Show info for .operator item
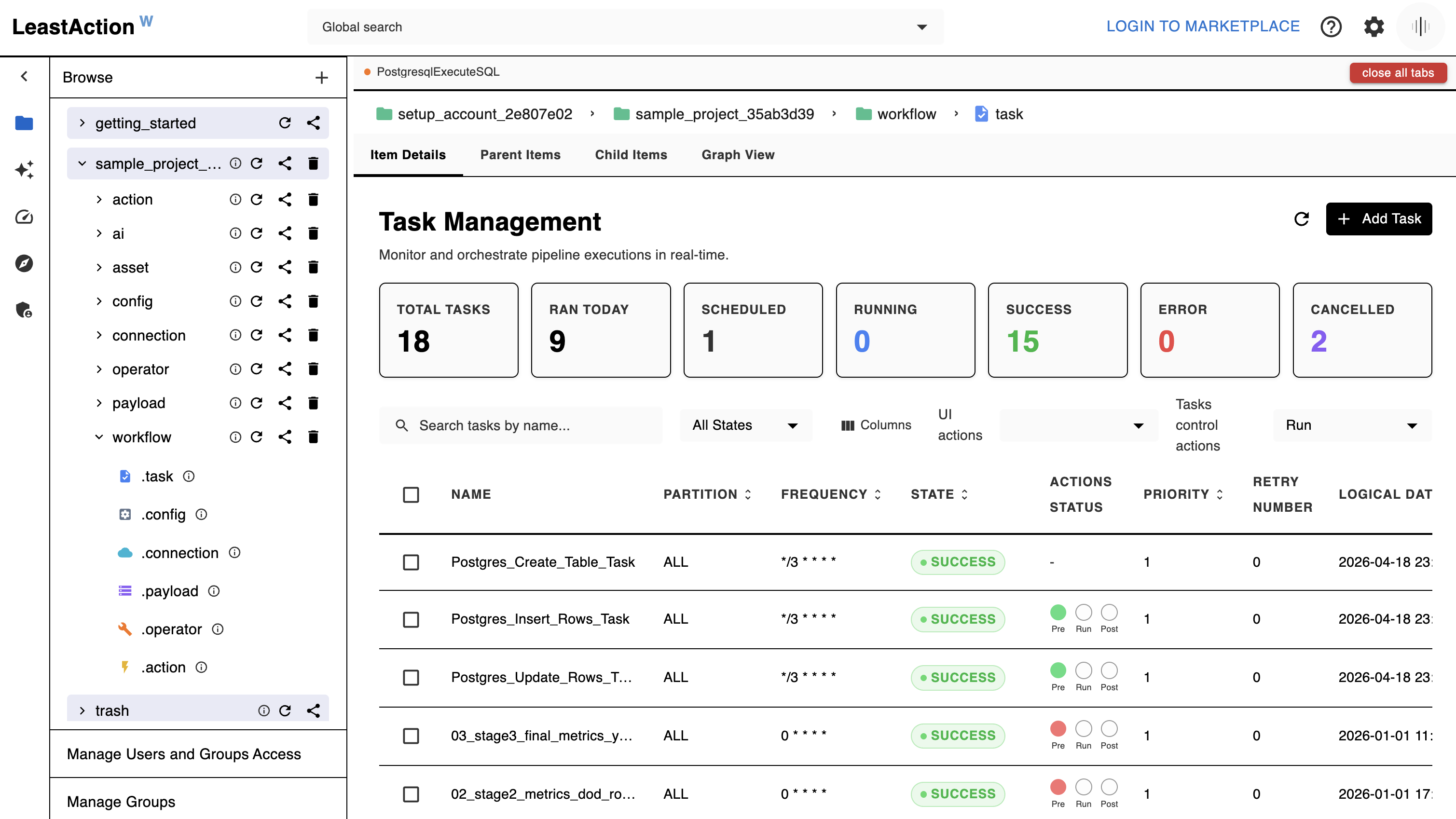The image size is (1456, 819). click(218, 628)
